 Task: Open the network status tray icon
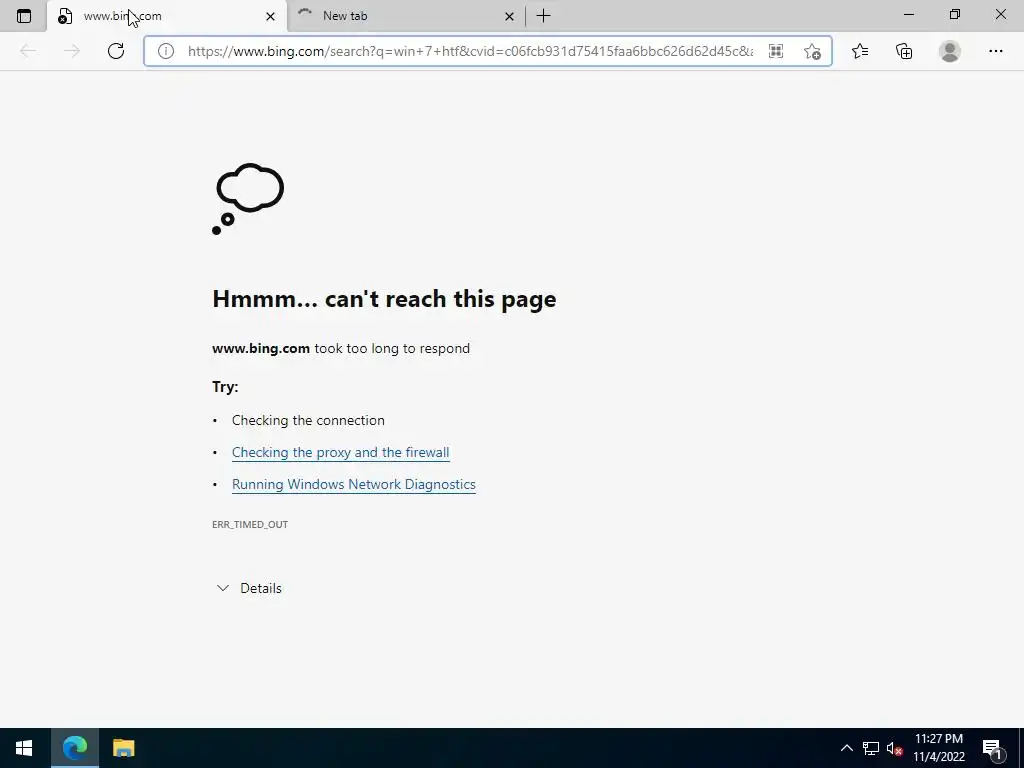871,748
